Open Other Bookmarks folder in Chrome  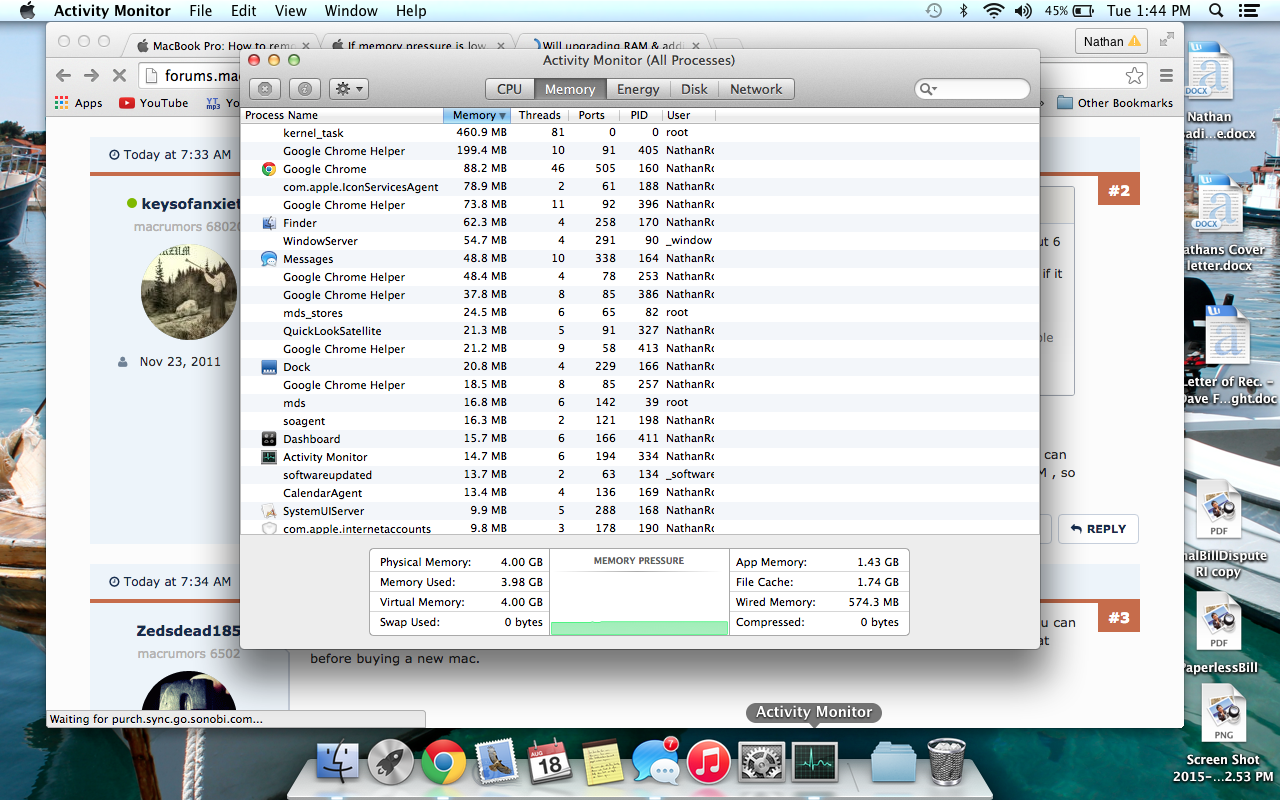pyautogui.click(x=1115, y=103)
